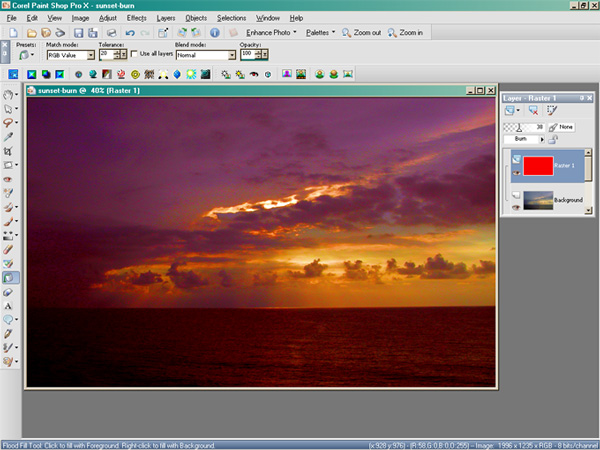Click the Delete Layer icon
The height and width of the screenshot is (450, 600).
(533, 111)
